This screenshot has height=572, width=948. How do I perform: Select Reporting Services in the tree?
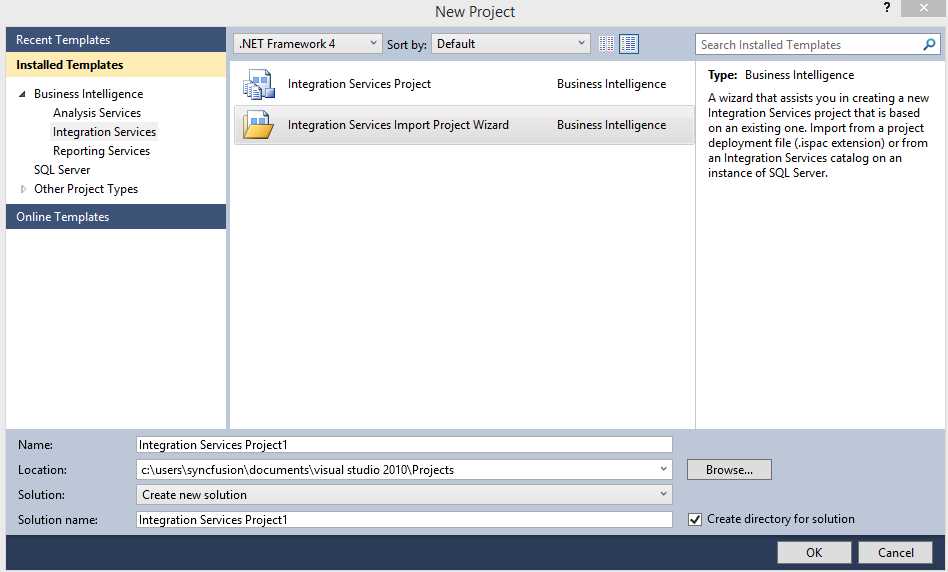point(101,151)
